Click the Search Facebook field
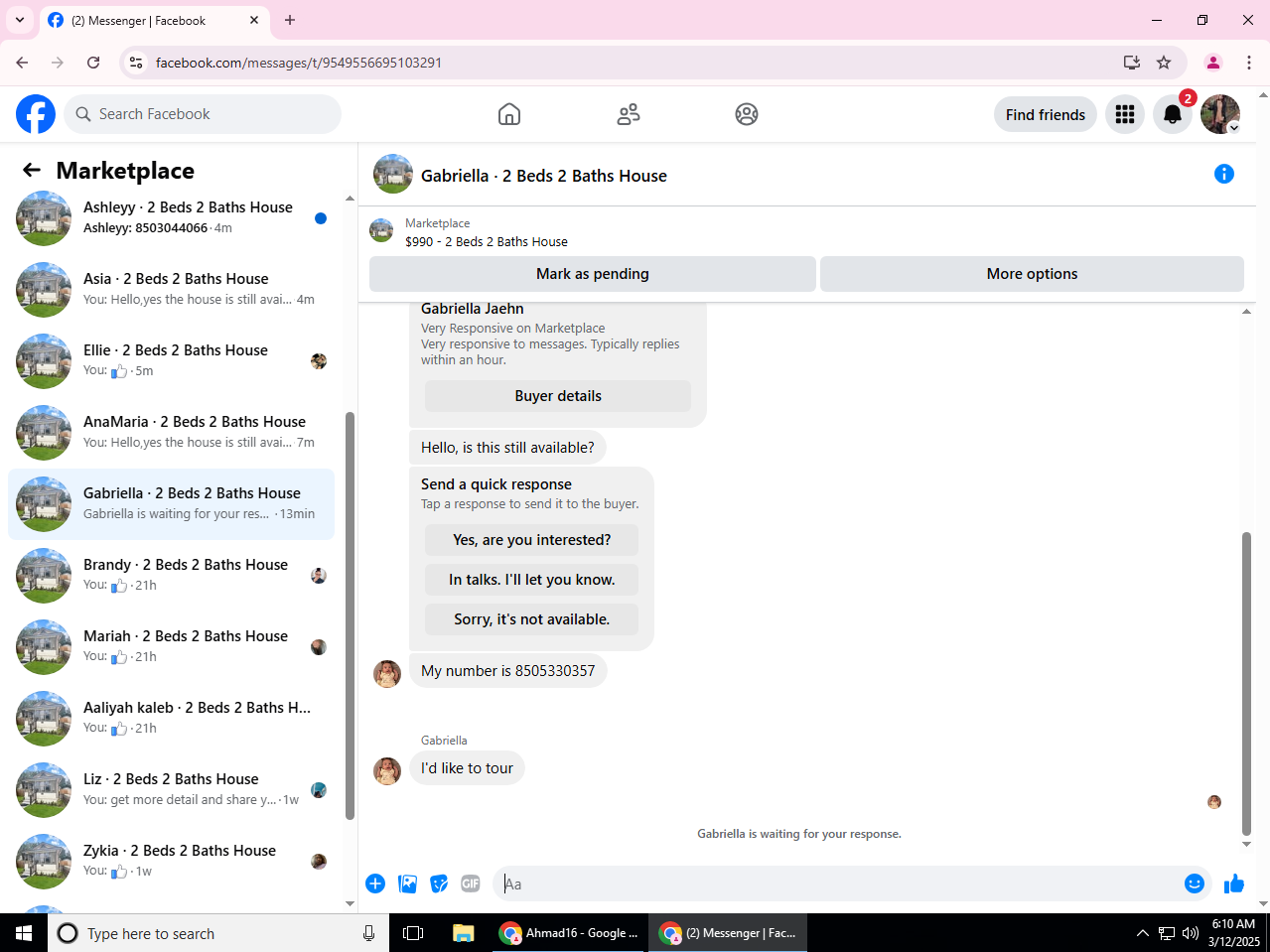Image resolution: width=1270 pixels, height=952 pixels. tap(203, 114)
